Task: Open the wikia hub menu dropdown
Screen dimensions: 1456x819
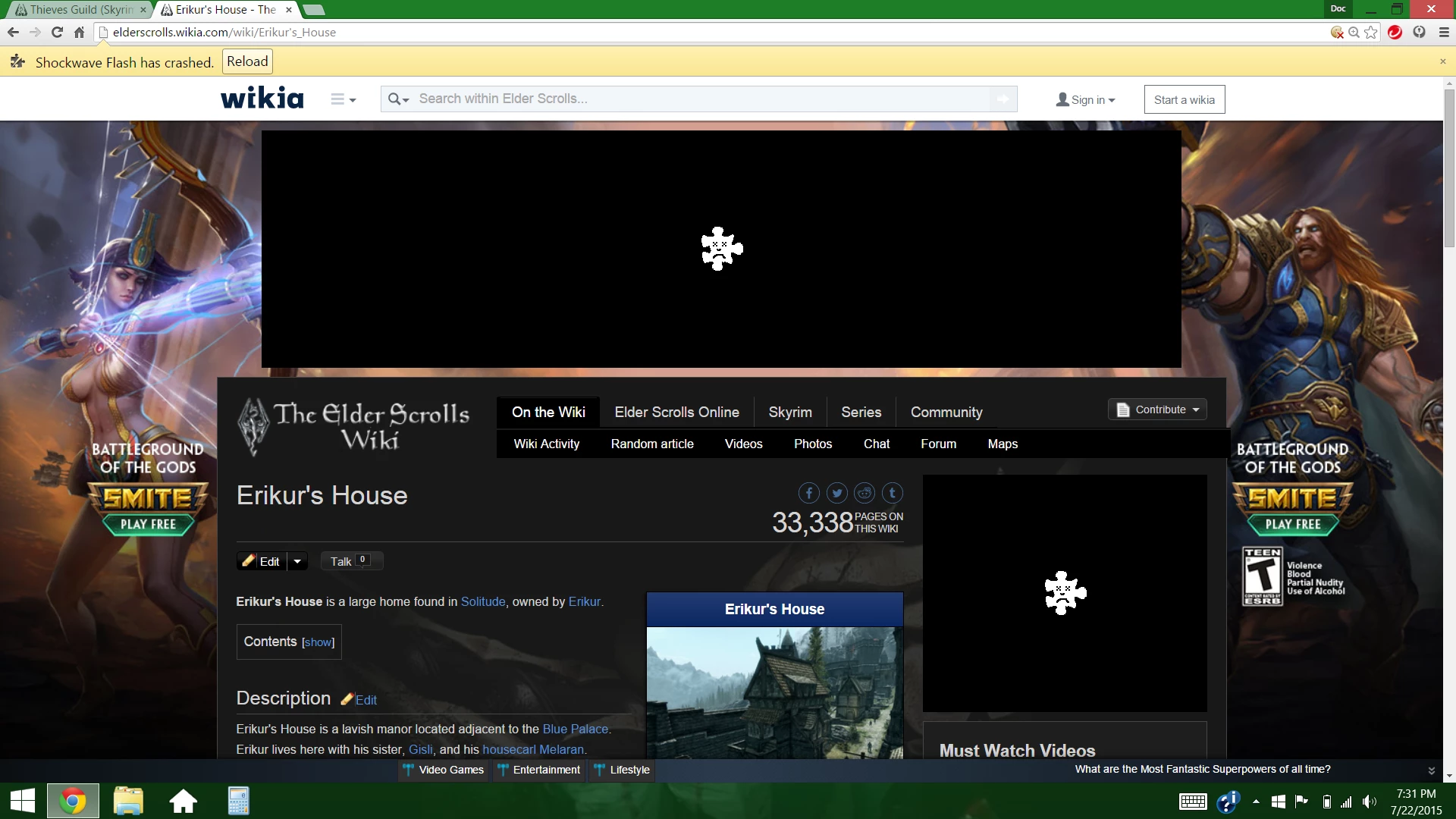Action: coord(344,99)
